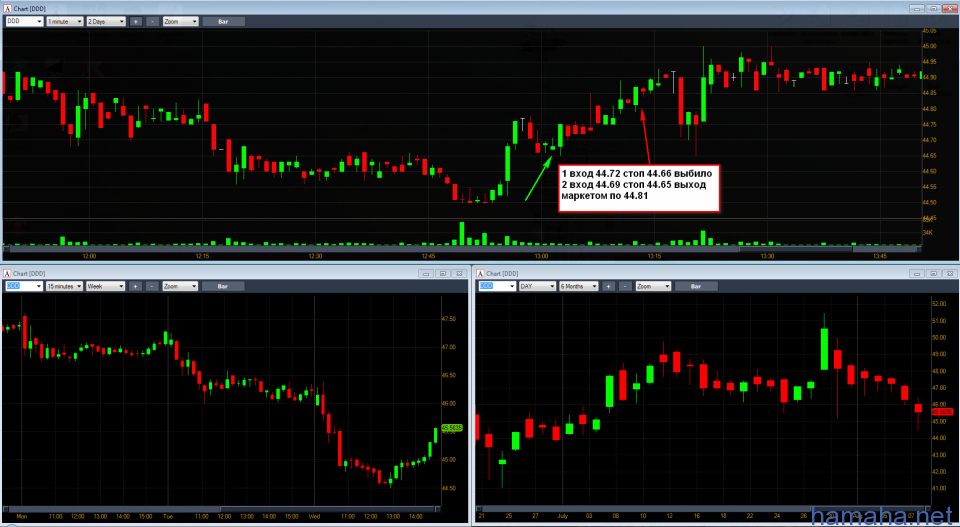Click the '47.50' price axis label
The width and height of the screenshot is (960, 527).
(x=449, y=319)
